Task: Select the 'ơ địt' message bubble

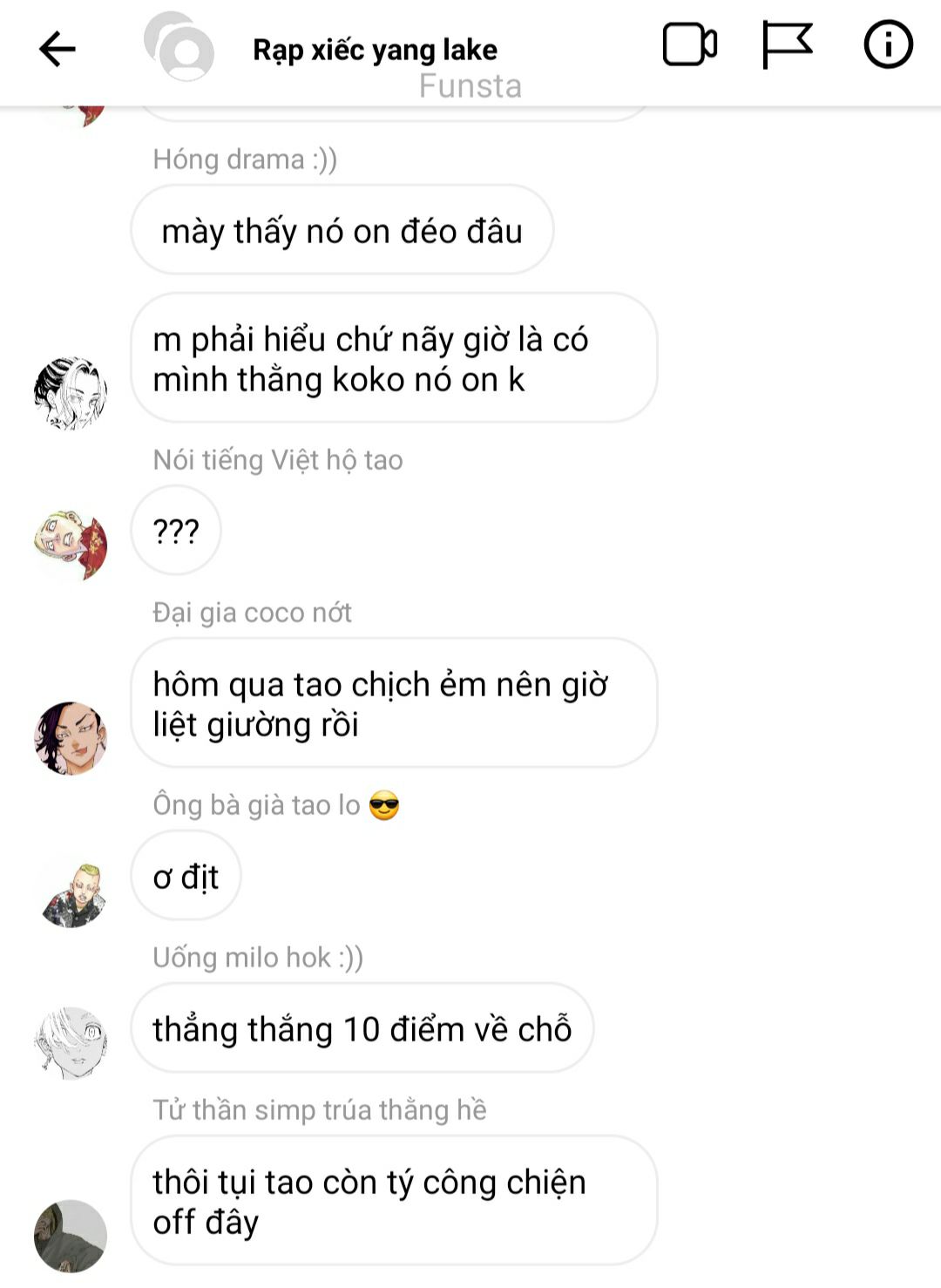Action: tap(186, 876)
